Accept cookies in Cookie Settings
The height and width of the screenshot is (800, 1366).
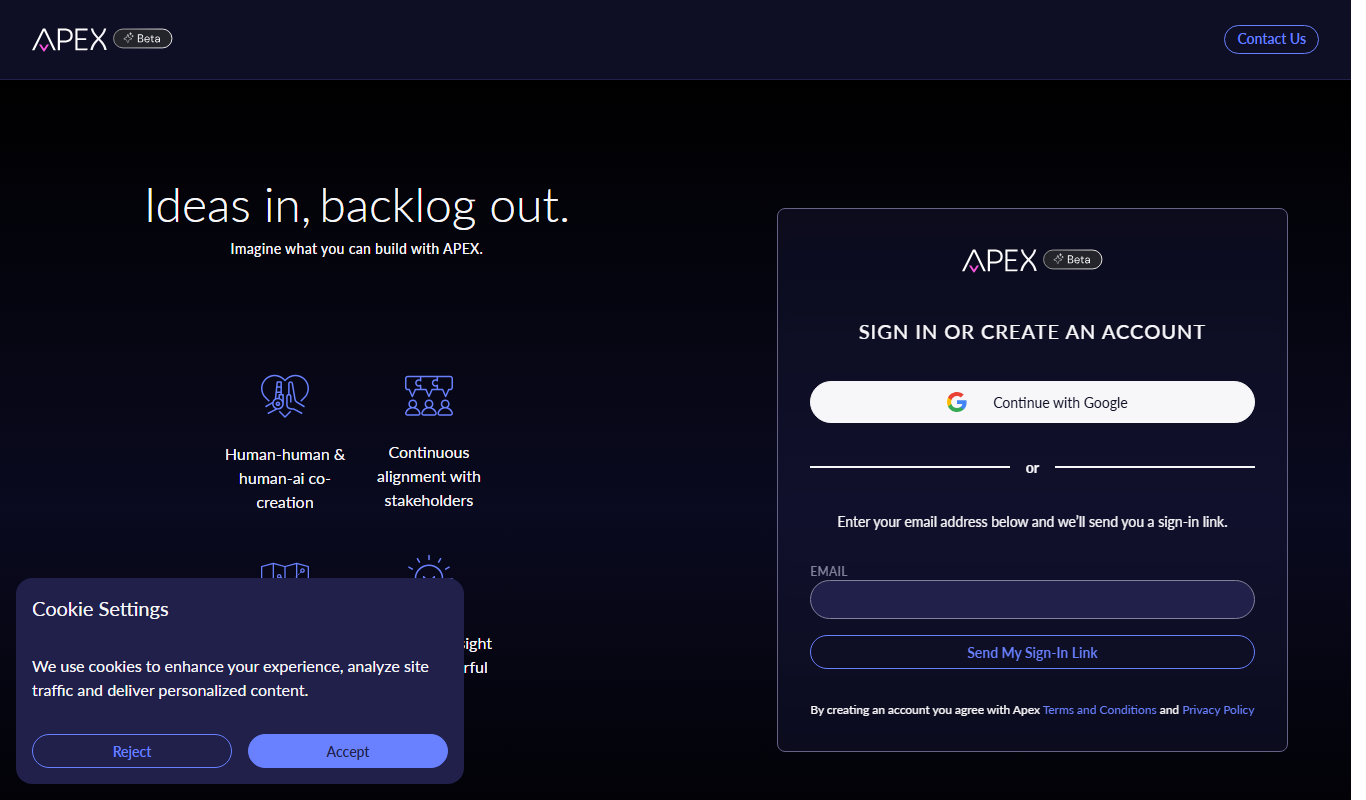coord(348,751)
